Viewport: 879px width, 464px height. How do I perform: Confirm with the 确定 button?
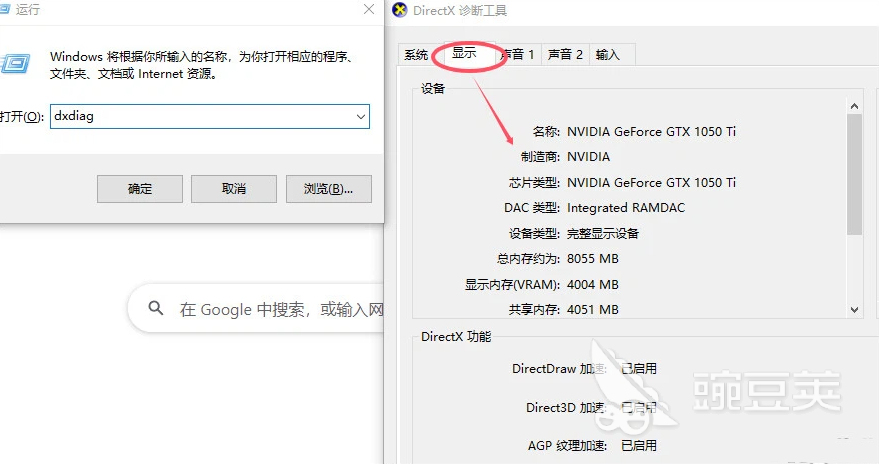pos(140,189)
